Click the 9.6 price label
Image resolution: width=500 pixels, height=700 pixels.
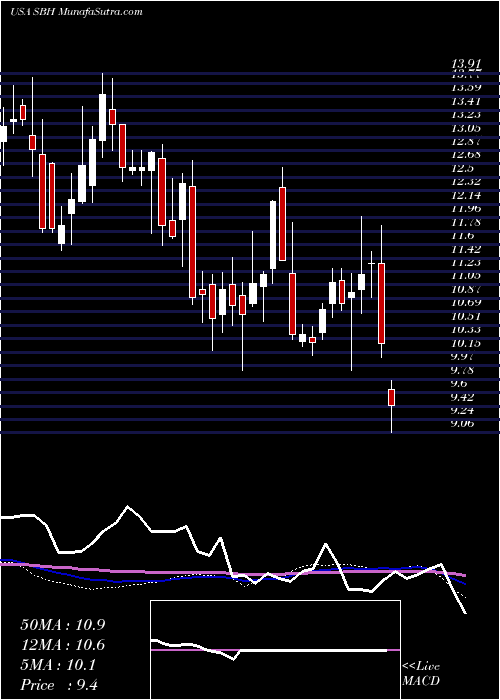pyautogui.click(x=461, y=383)
